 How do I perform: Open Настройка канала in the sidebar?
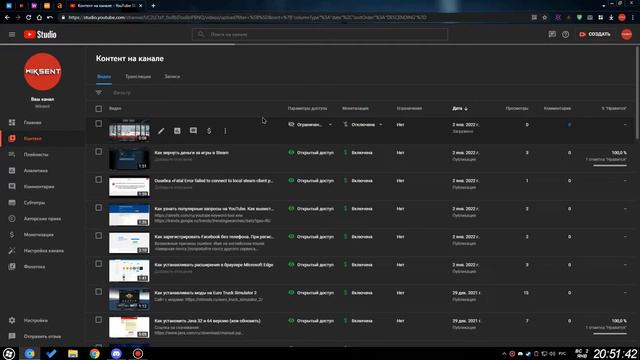[43, 251]
